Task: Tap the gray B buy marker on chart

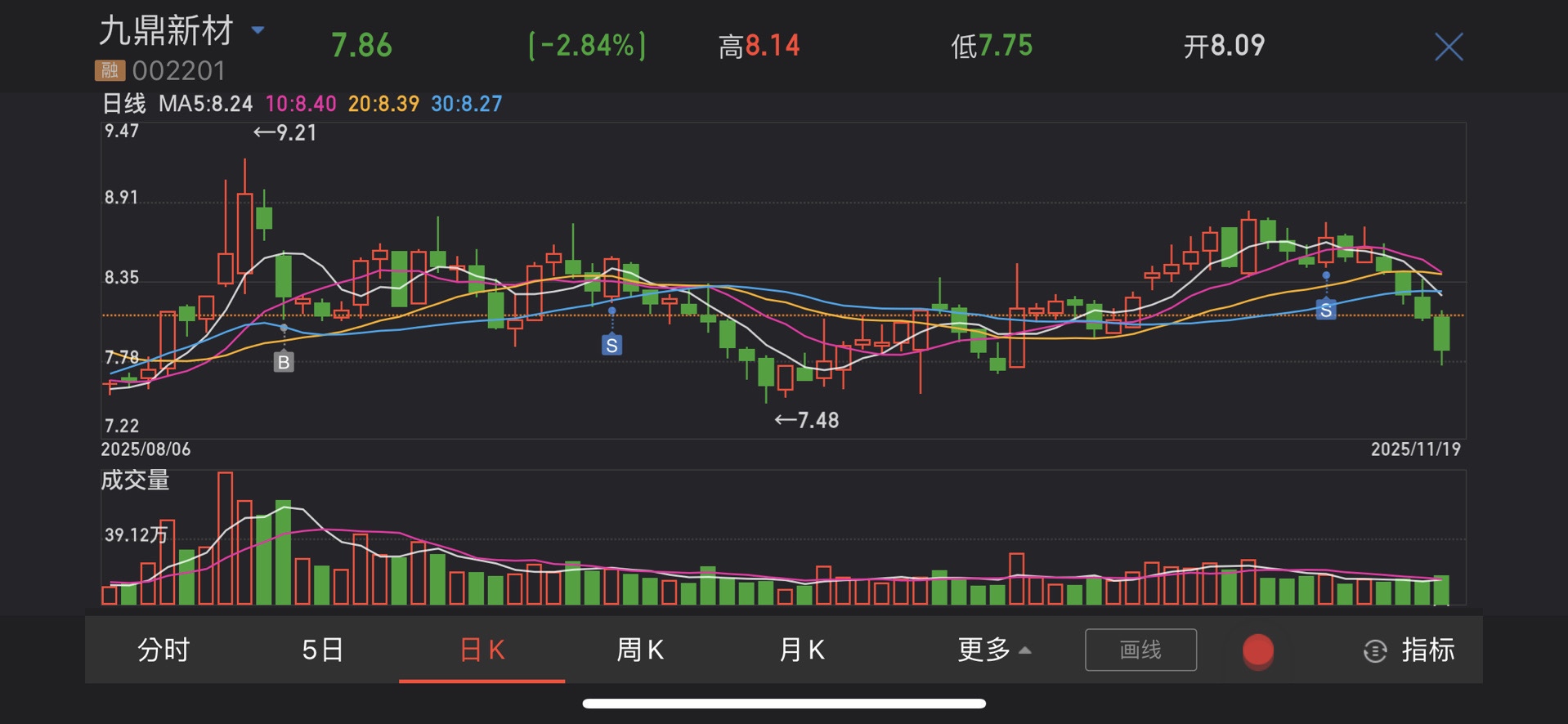Action: (x=284, y=361)
